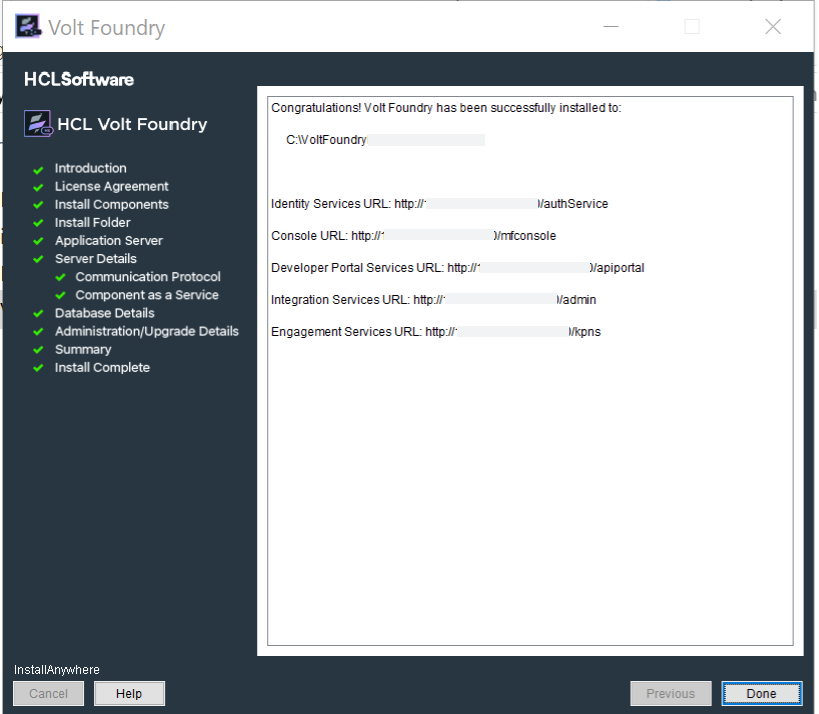Select the Install Folder step label
Image resolution: width=819 pixels, height=714 pixels.
pos(92,223)
